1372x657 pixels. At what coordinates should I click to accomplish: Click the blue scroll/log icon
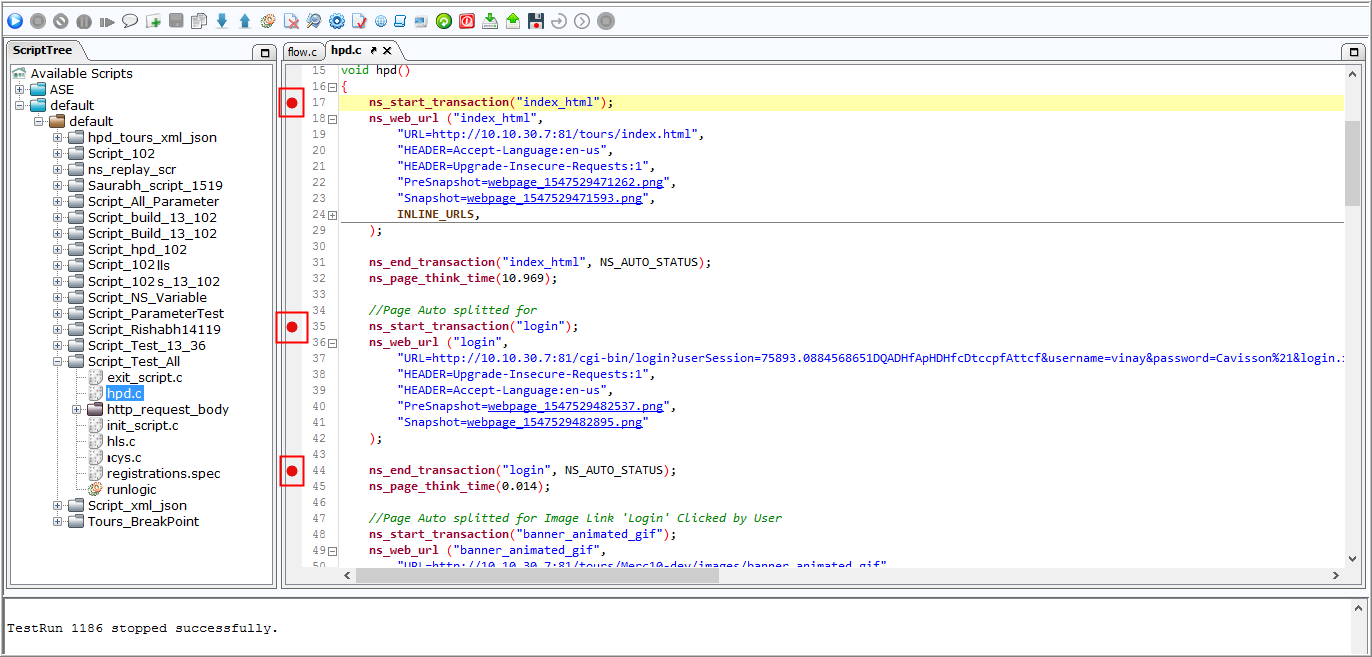(x=400, y=21)
